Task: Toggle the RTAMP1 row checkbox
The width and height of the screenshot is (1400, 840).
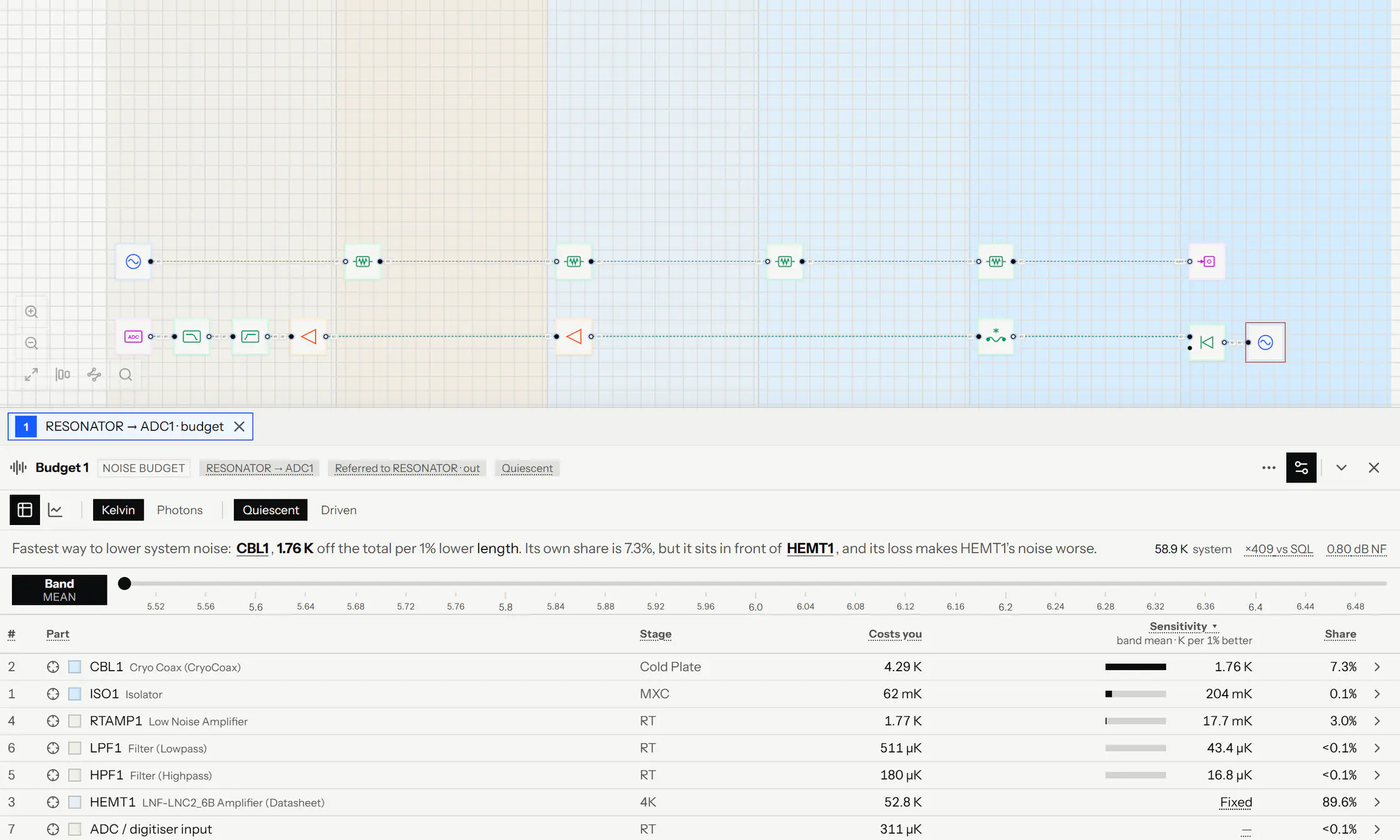Action: [x=74, y=721]
